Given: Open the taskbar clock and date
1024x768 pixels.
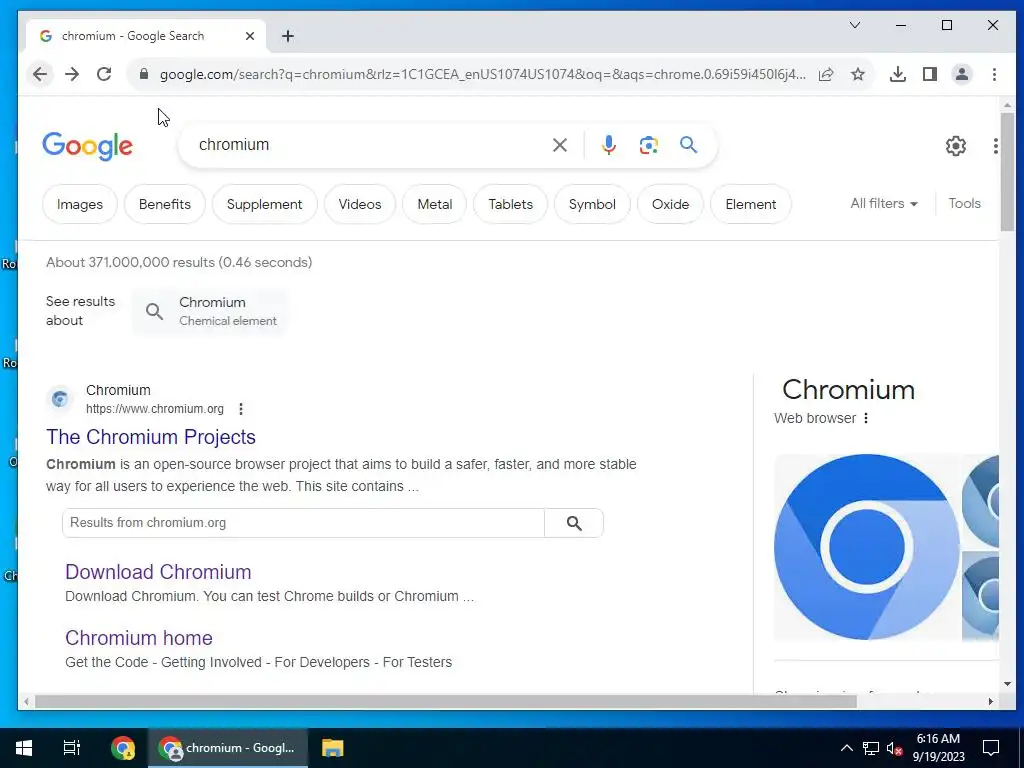Looking at the screenshot, I should 938,748.
